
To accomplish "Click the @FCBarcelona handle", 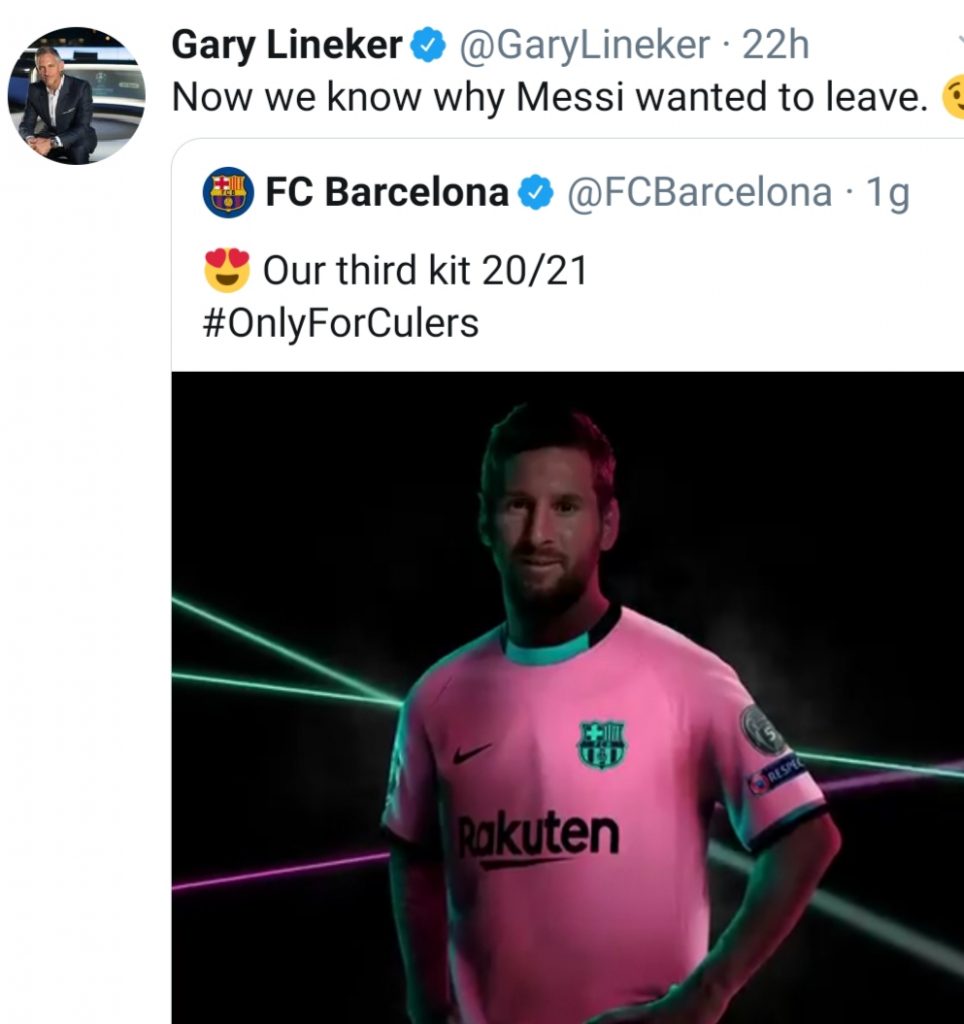I will [699, 192].
